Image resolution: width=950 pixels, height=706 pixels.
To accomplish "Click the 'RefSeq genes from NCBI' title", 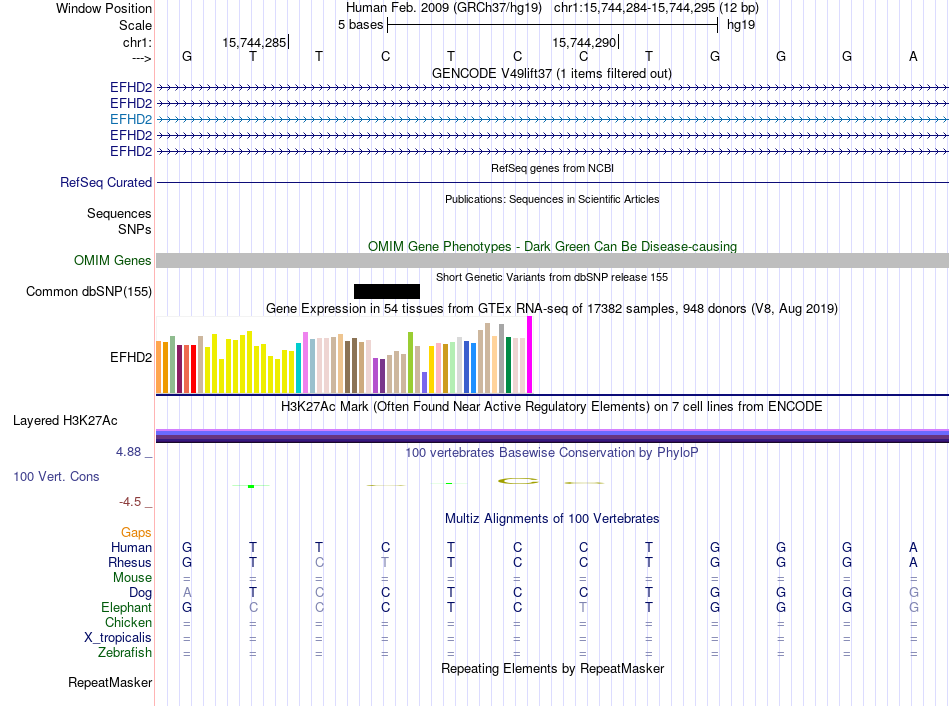I will point(552,168).
